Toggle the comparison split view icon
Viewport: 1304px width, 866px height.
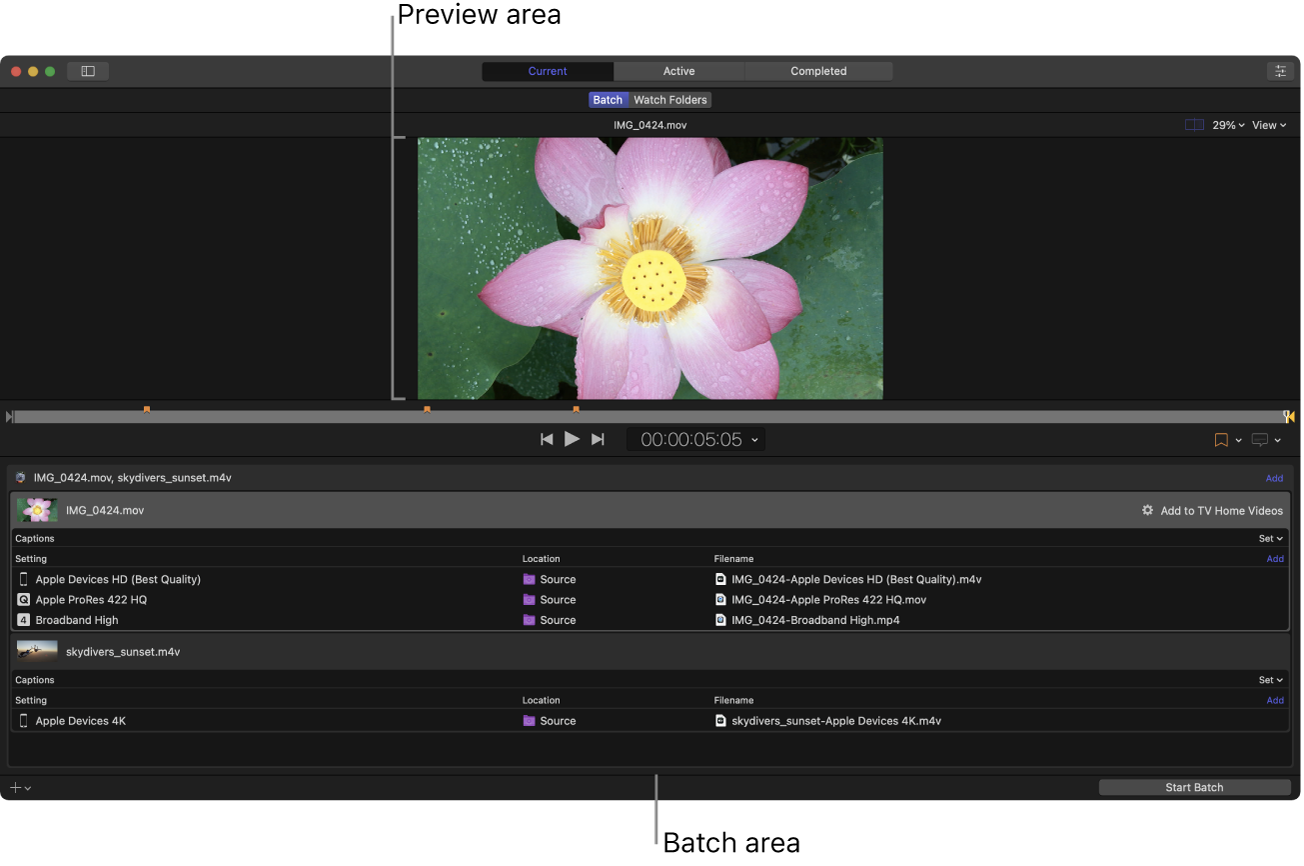(x=1194, y=125)
